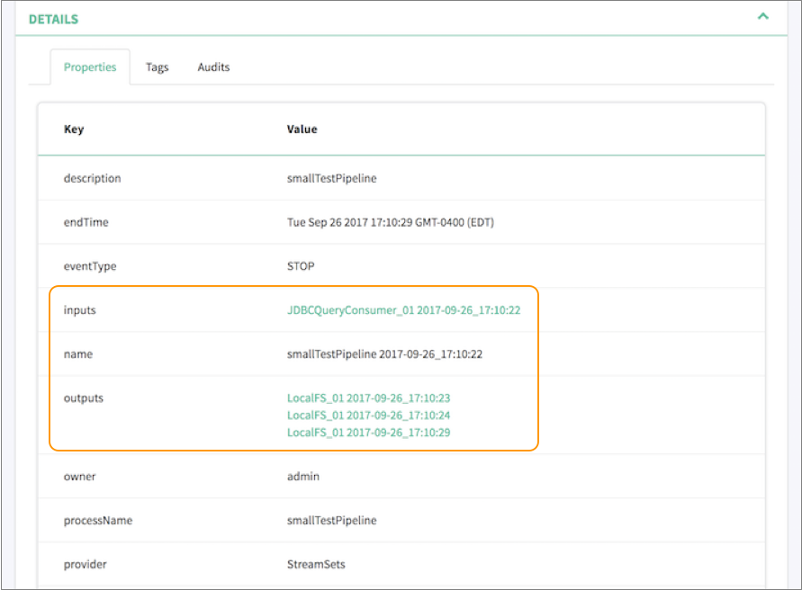Collapse the Details section with the chevron
Screen dimensions: 802x590
[763, 17]
